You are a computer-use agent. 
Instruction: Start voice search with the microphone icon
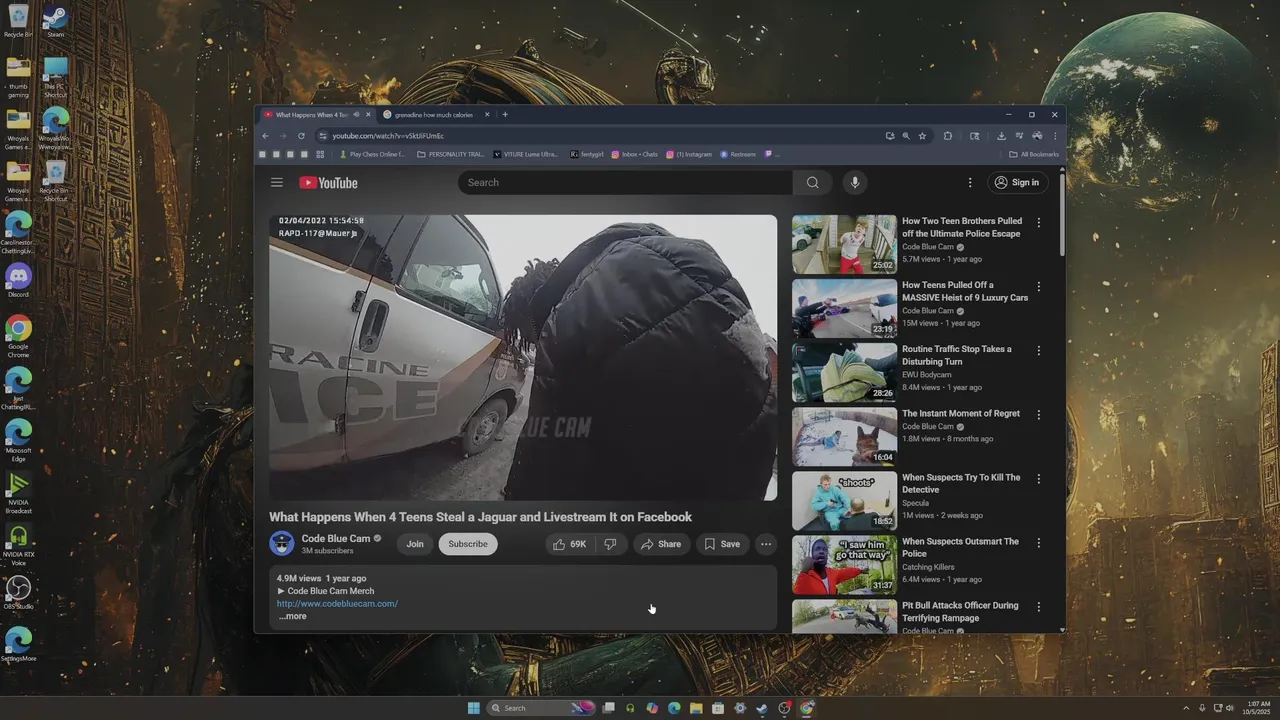854,182
